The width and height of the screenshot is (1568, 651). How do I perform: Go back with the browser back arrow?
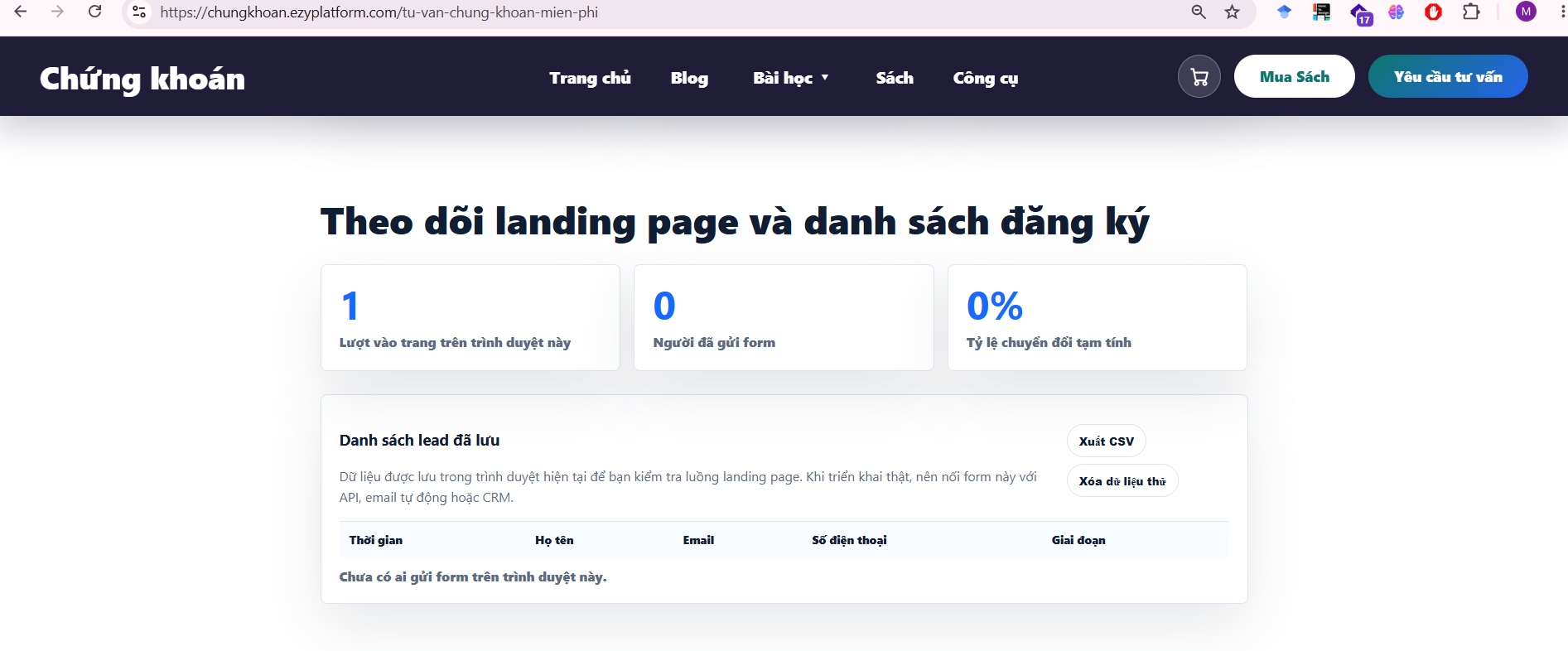point(21,12)
